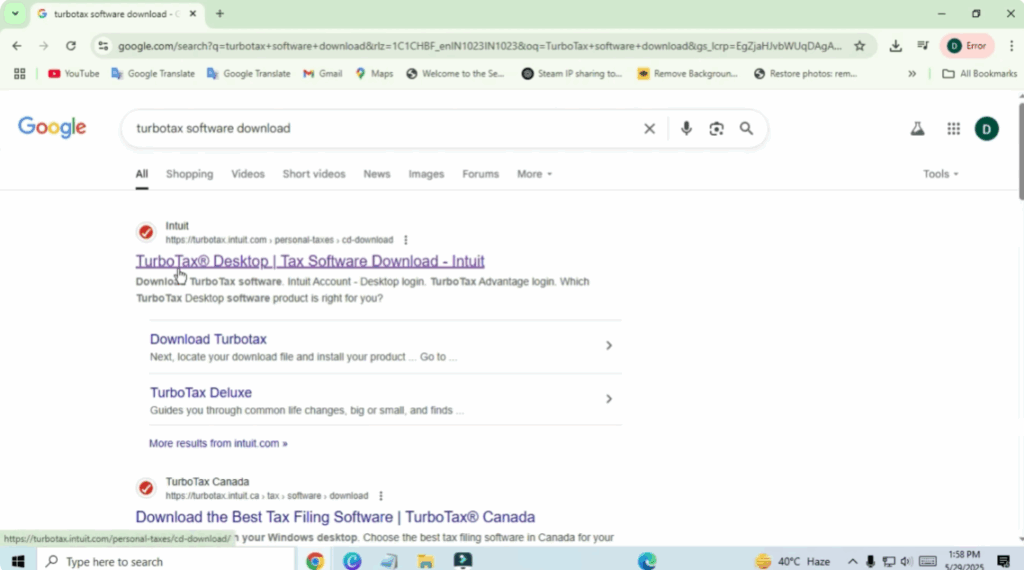Screen dimensions: 1024x570
Task: Bookmark this page with the star icon
Action: [x=859, y=46]
